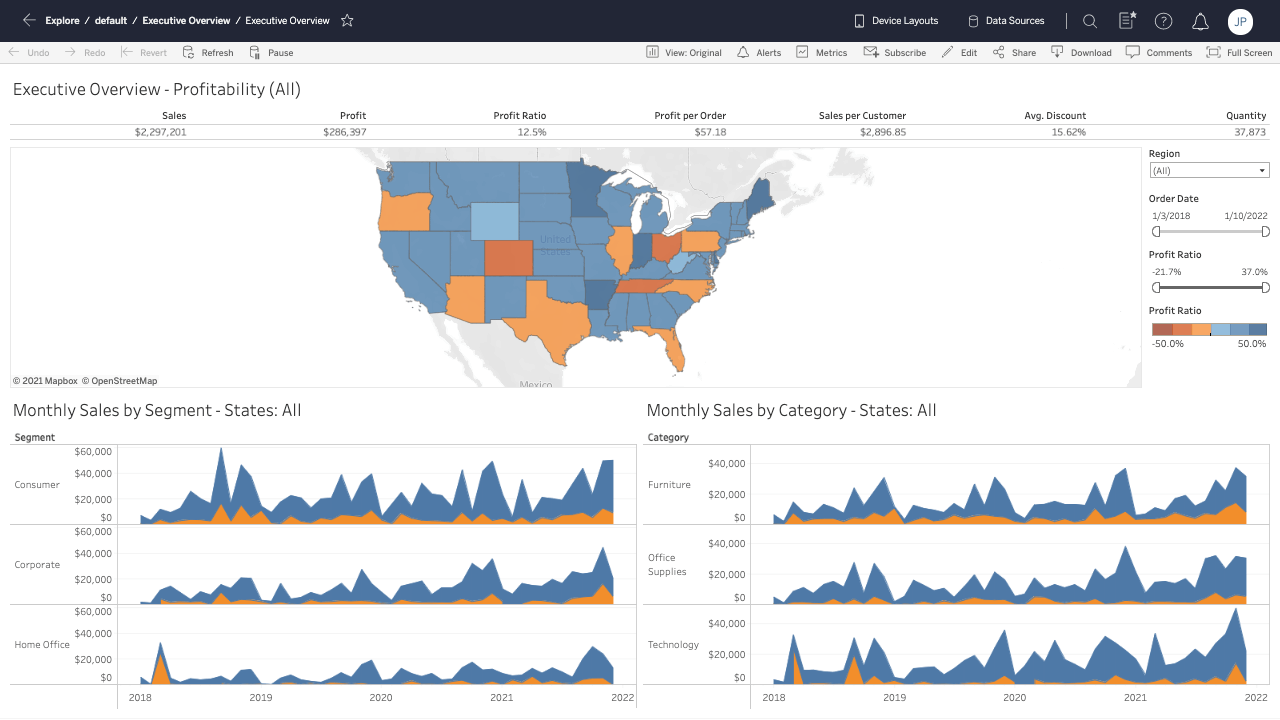Expand the Region (All) dropdown
The height and width of the screenshot is (720, 1280).
[1209, 171]
